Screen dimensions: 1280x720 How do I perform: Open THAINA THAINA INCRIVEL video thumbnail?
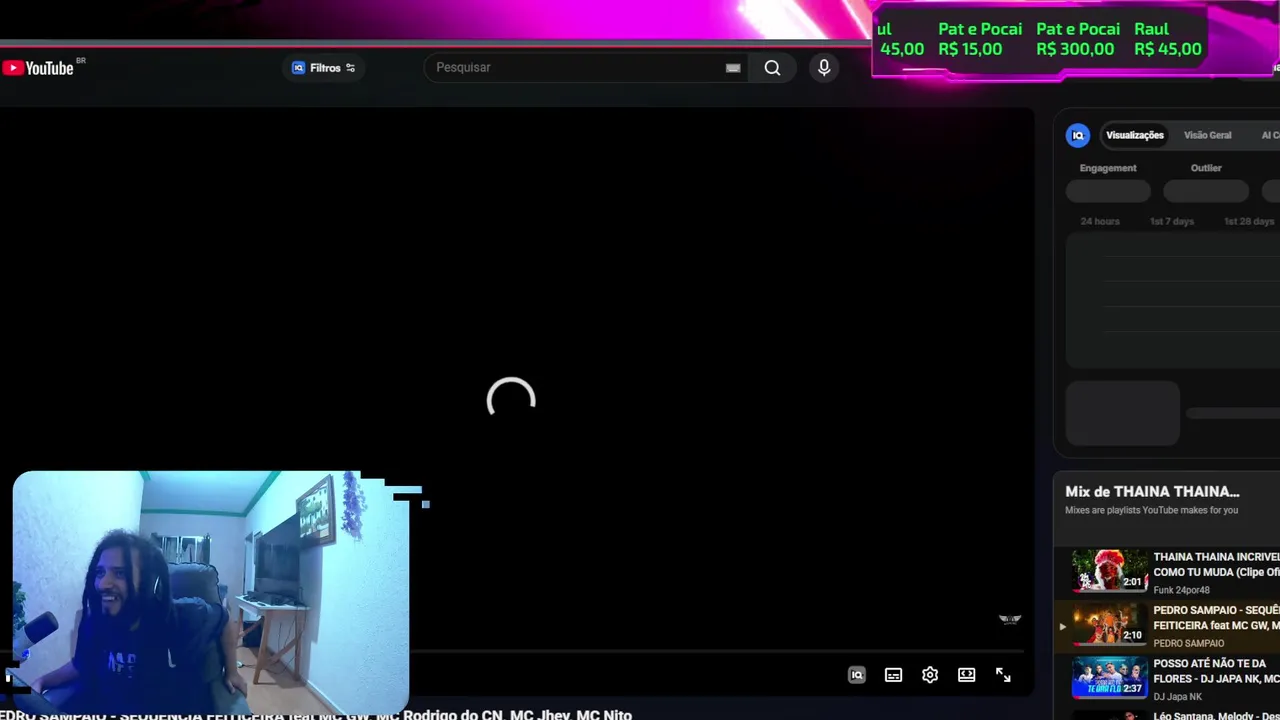1110,571
